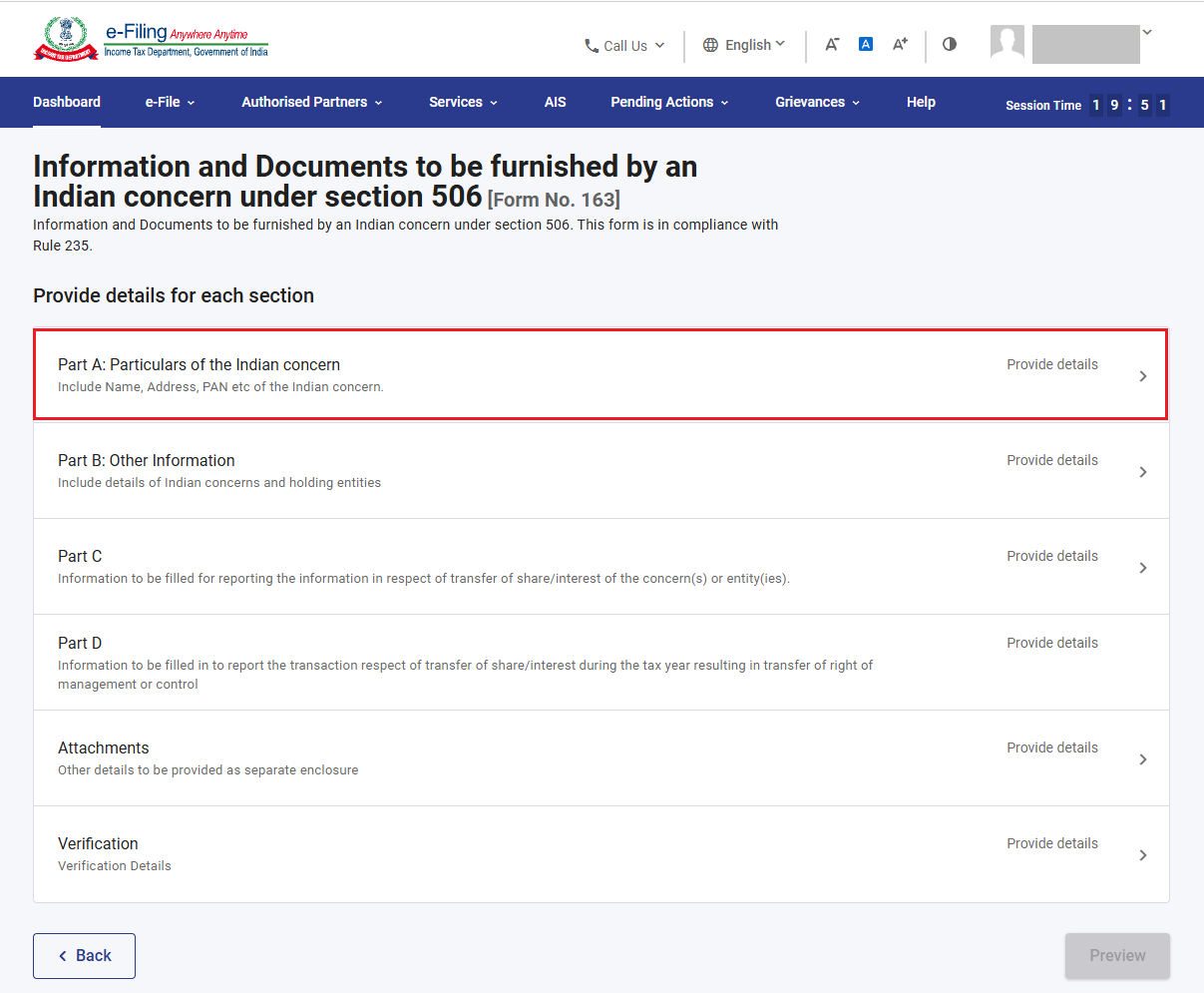Open the Grievances menu
1204x993 pixels.
(x=818, y=102)
